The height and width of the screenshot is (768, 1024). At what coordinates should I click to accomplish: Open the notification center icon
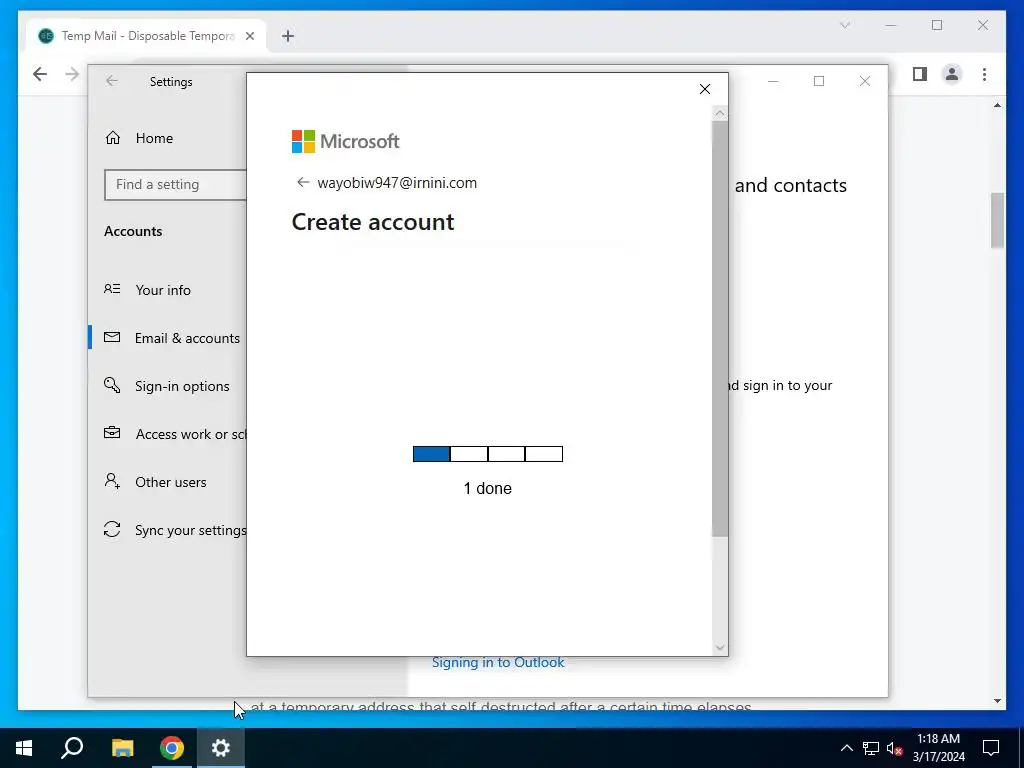pos(991,748)
